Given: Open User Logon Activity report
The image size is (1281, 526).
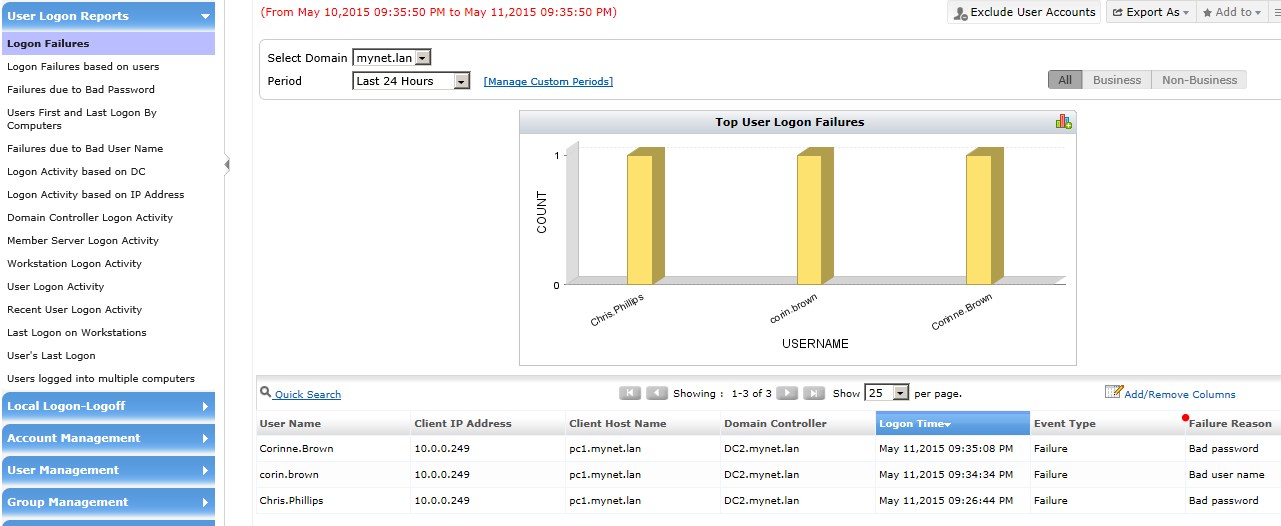Looking at the screenshot, I should coord(56,286).
